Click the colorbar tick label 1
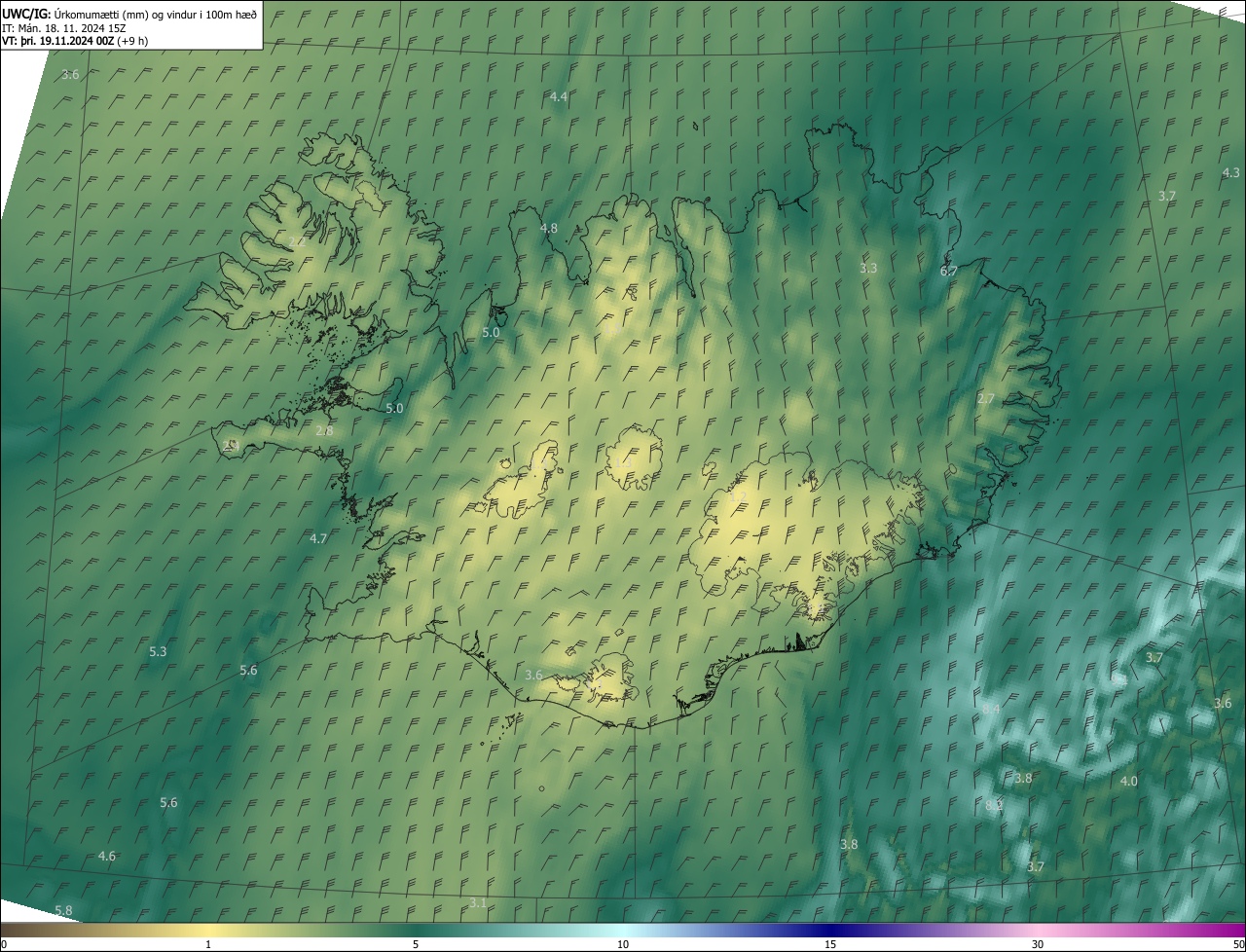Screen dimensions: 1246x952 [x=208, y=944]
